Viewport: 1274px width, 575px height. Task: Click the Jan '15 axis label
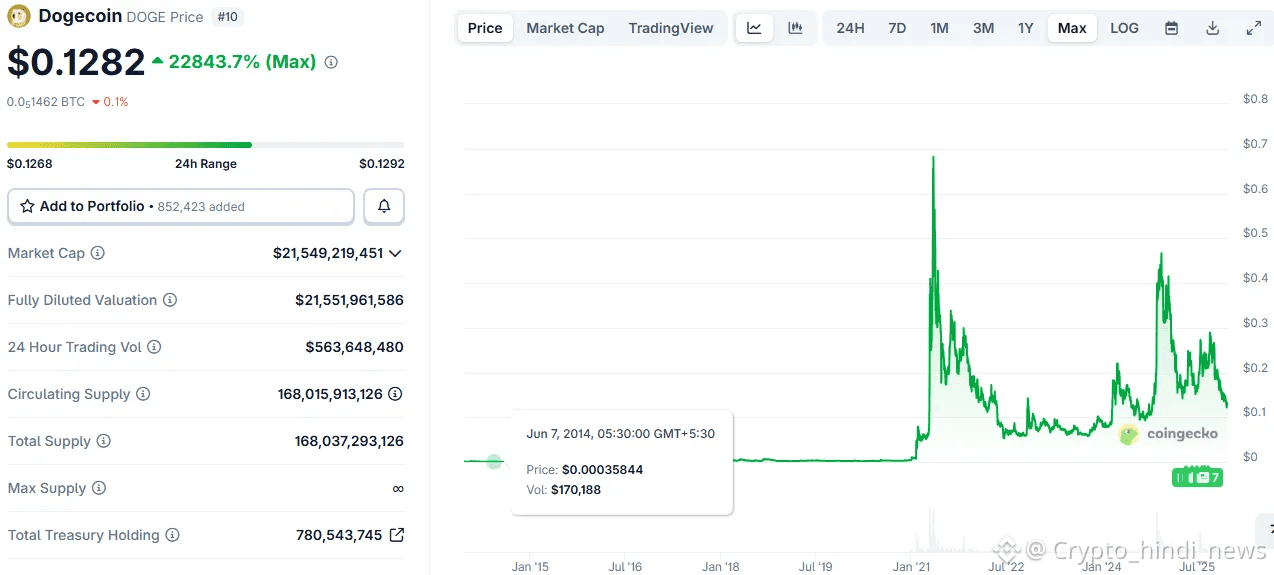pyautogui.click(x=530, y=567)
